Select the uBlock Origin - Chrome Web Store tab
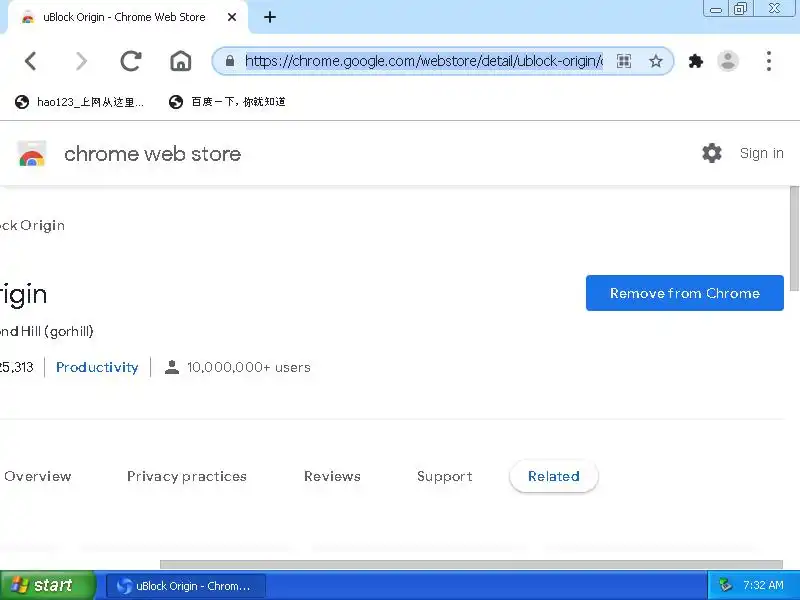 click(x=124, y=17)
